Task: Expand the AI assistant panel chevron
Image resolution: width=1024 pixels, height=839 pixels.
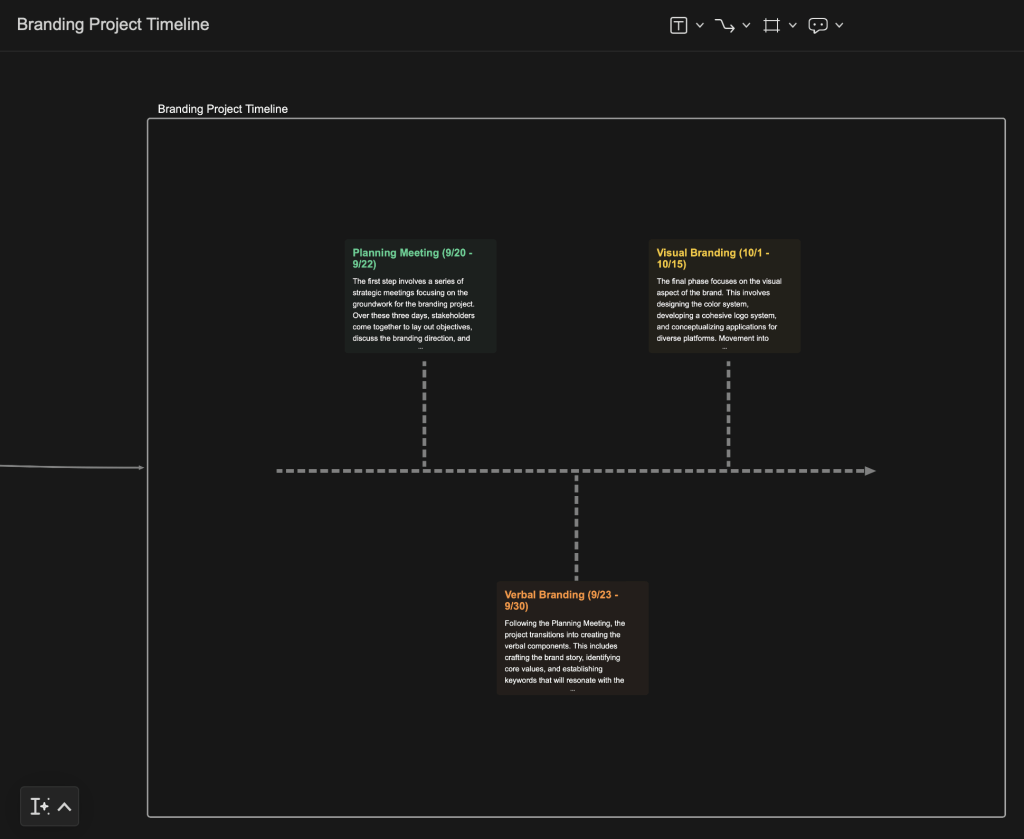Action: (64, 806)
